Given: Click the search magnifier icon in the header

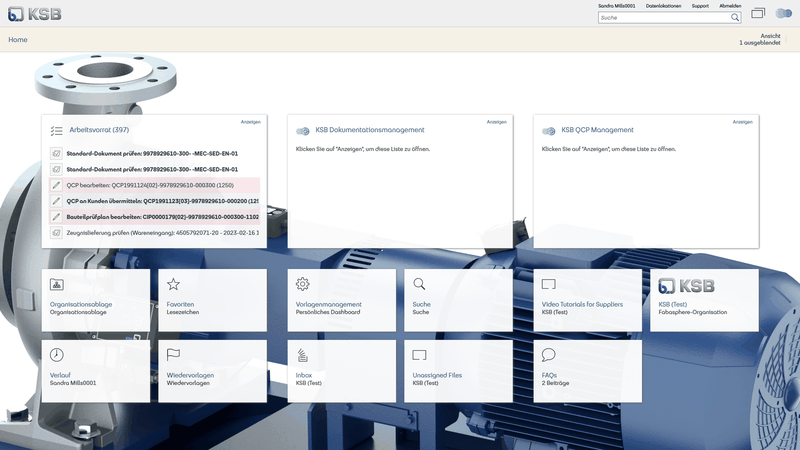Looking at the screenshot, I should pyautogui.click(x=735, y=17).
